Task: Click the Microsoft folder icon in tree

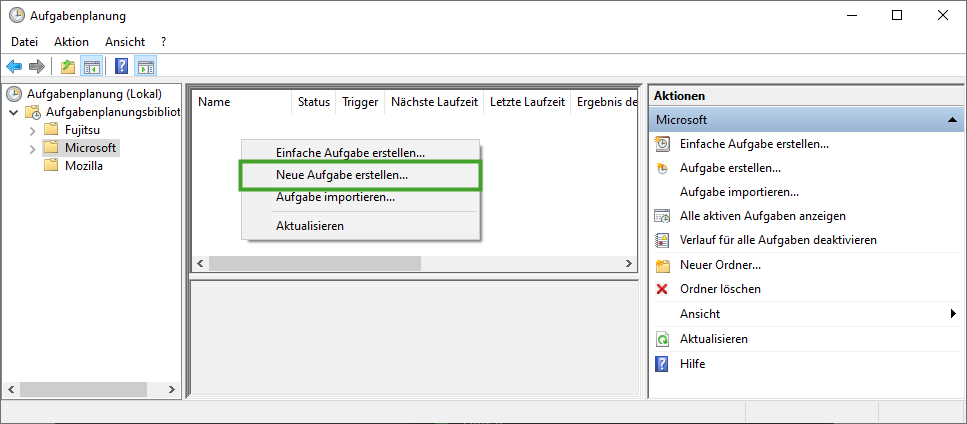Action: [51, 148]
